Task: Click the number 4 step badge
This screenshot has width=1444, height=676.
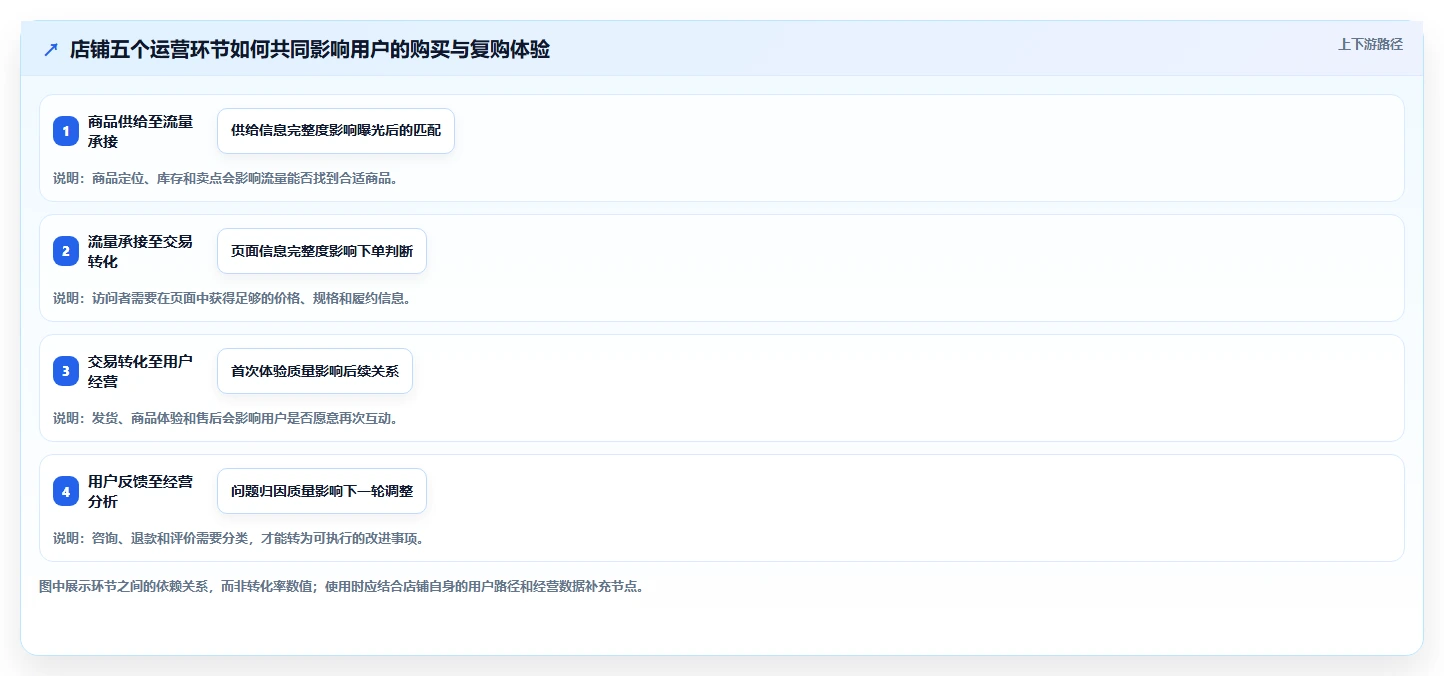Action: 66,491
